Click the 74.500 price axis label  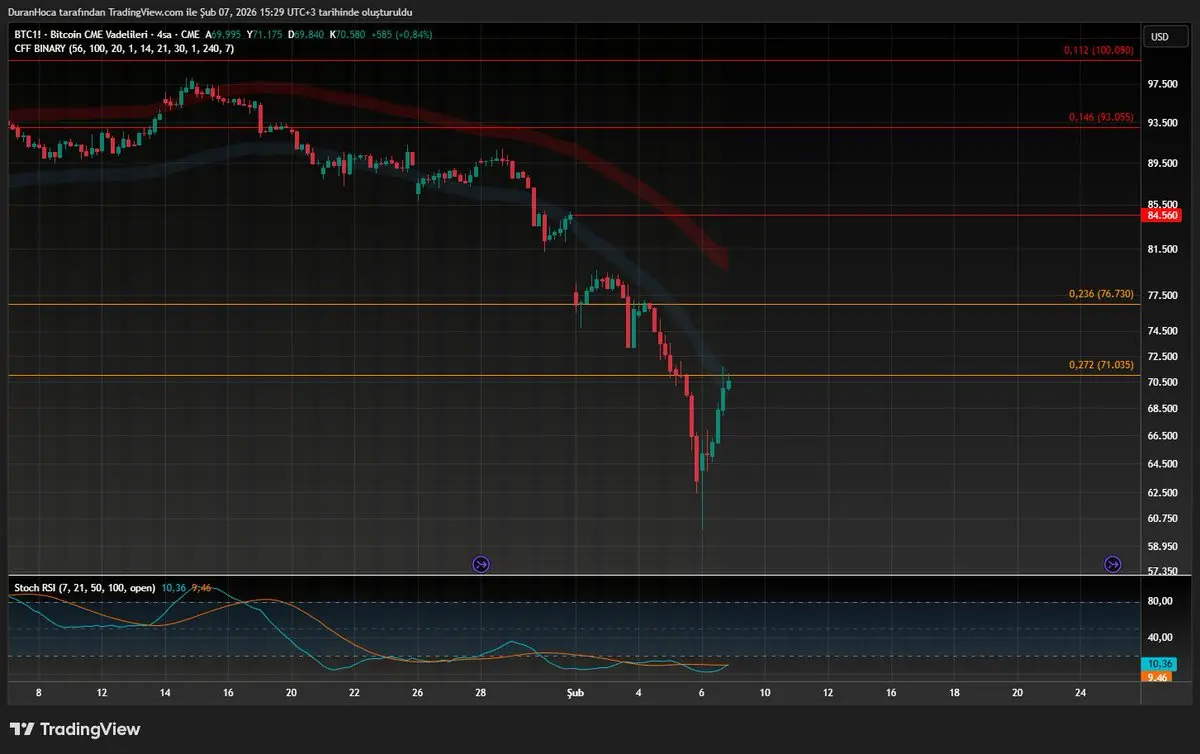(x=1162, y=331)
